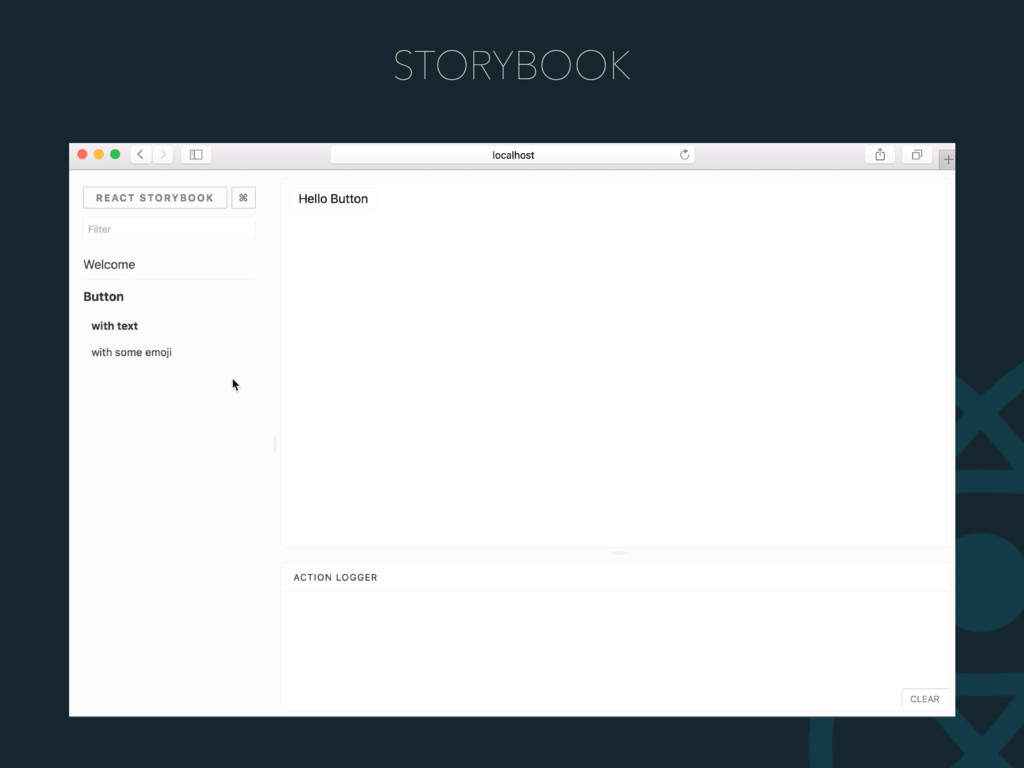Image resolution: width=1024 pixels, height=768 pixels.
Task: Show all tabs overview icon
Action: pyautogui.click(x=917, y=155)
